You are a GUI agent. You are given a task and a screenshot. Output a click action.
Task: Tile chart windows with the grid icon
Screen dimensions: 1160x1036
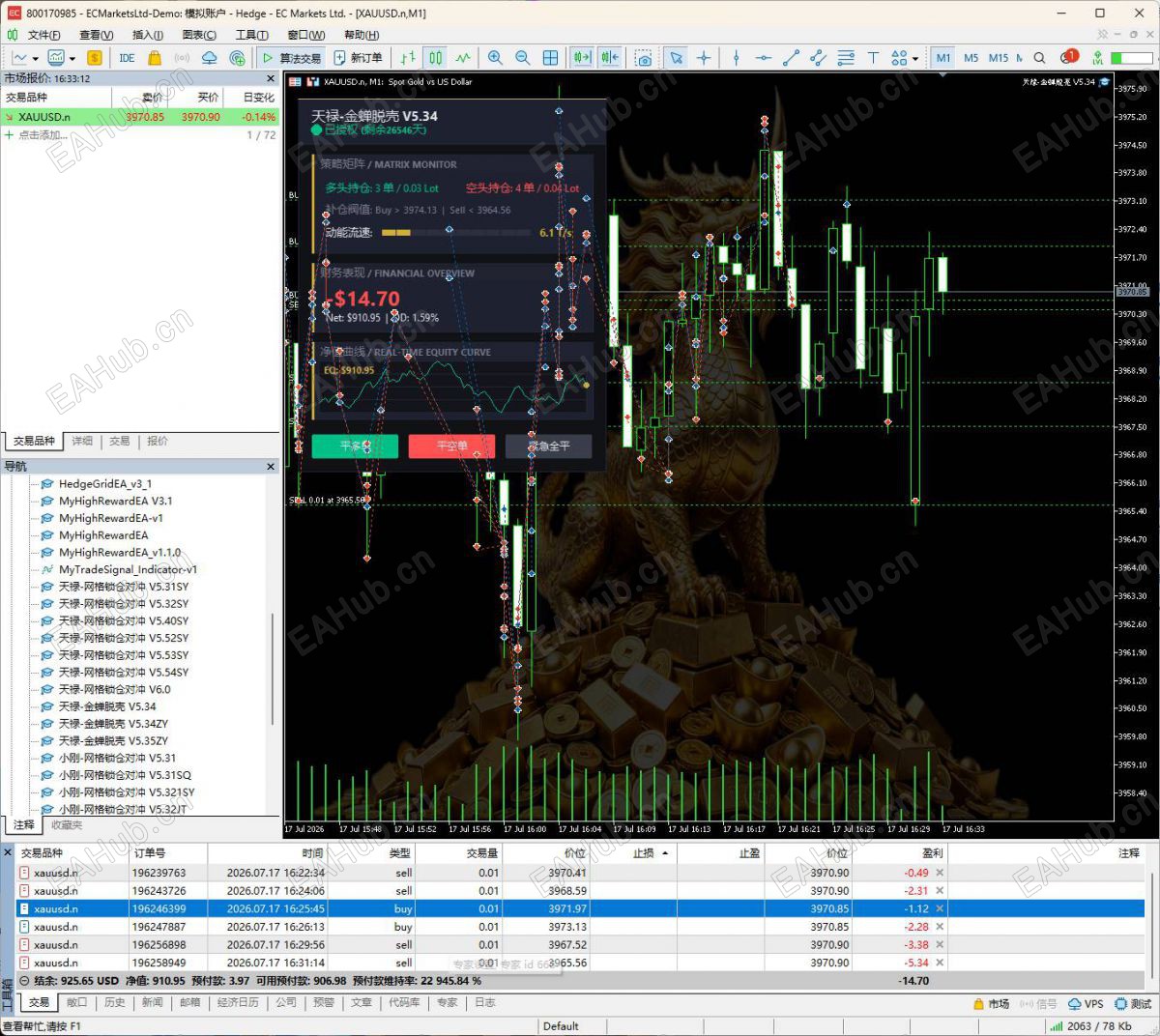coord(550,58)
